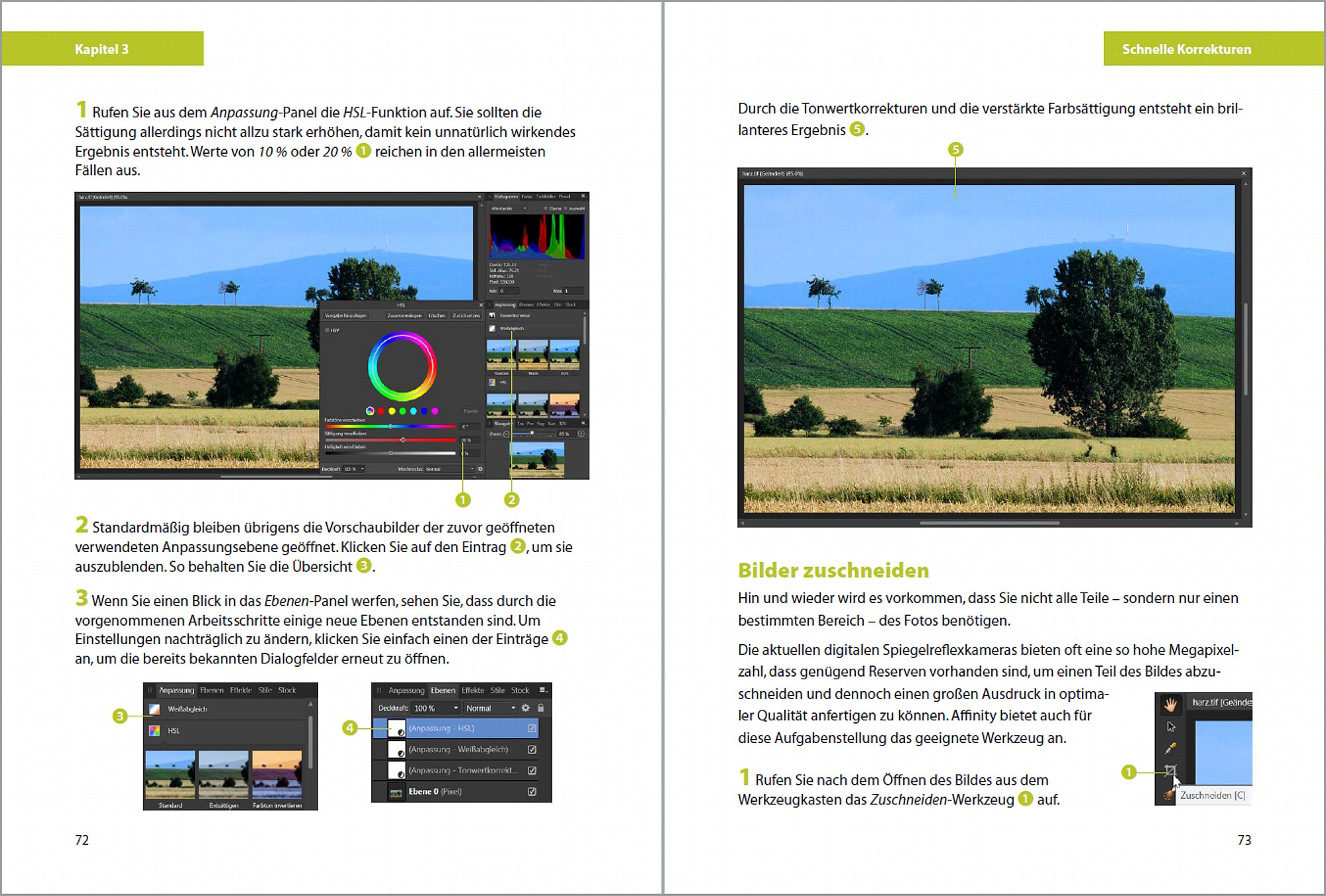Click the Max input field in Histogramm
The image size is (1326, 896).
pyautogui.click(x=573, y=291)
